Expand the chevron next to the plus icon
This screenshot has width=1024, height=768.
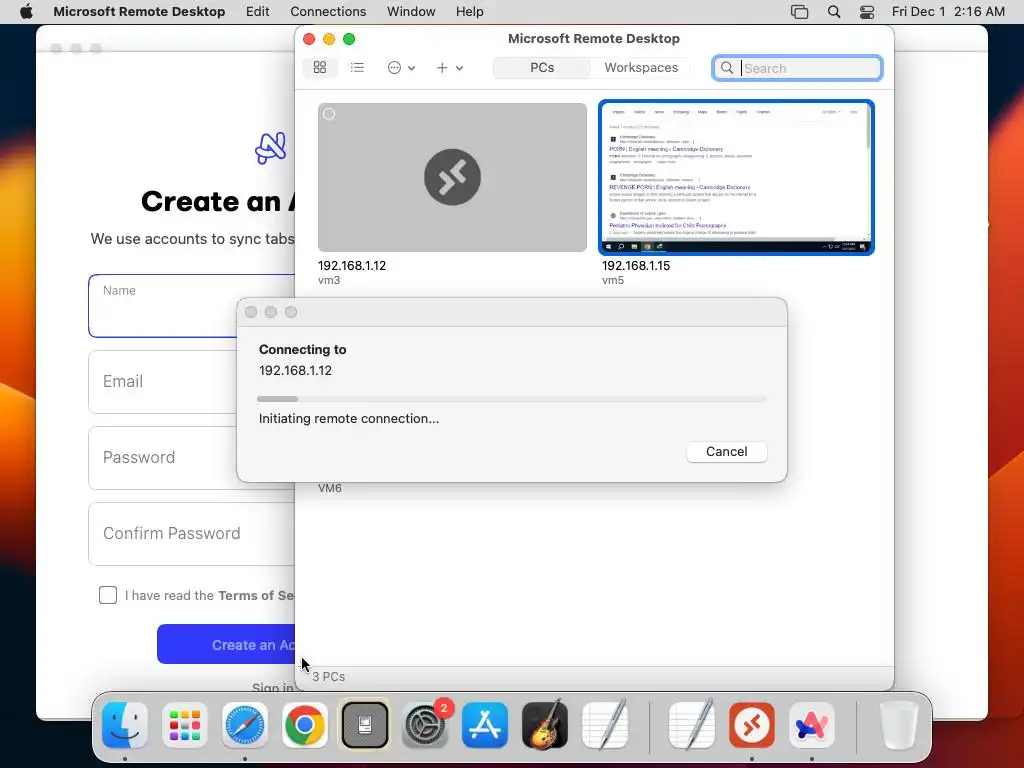[x=460, y=68]
